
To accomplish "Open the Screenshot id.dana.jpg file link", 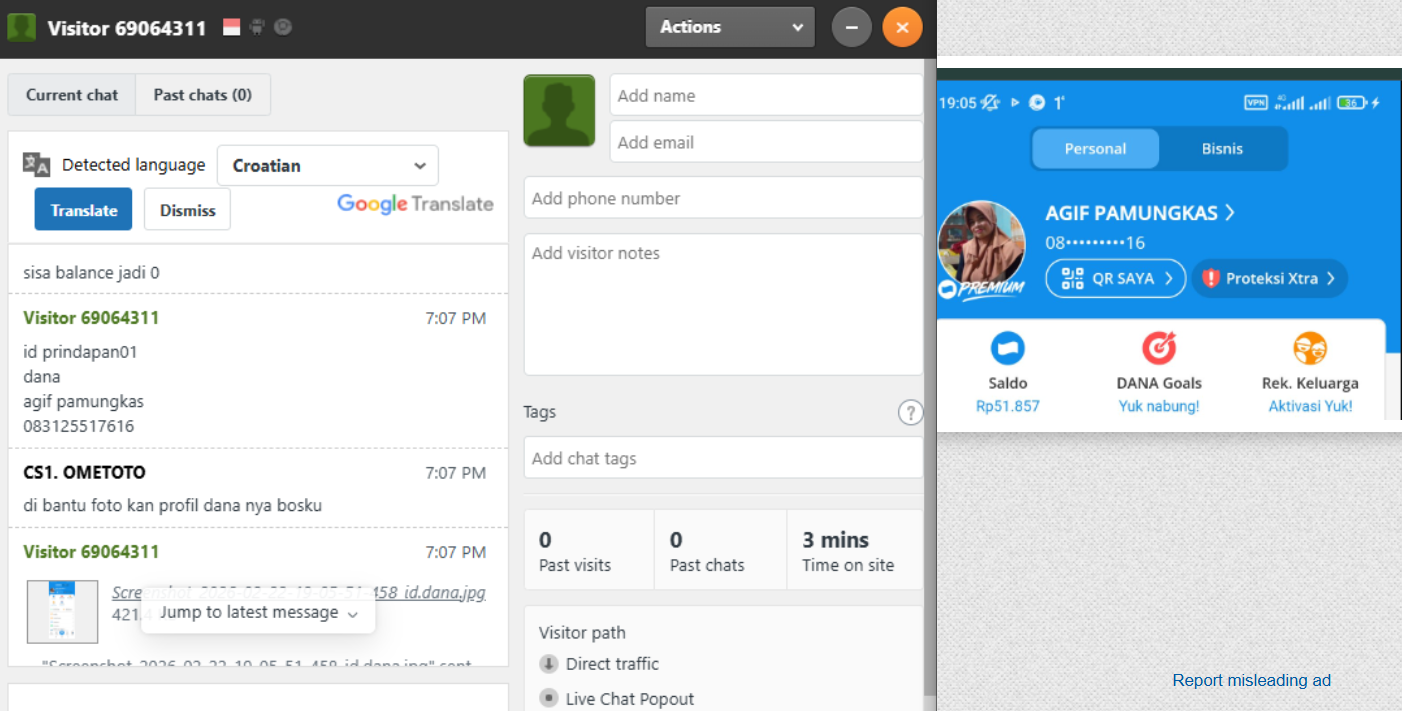I will tap(299, 593).
